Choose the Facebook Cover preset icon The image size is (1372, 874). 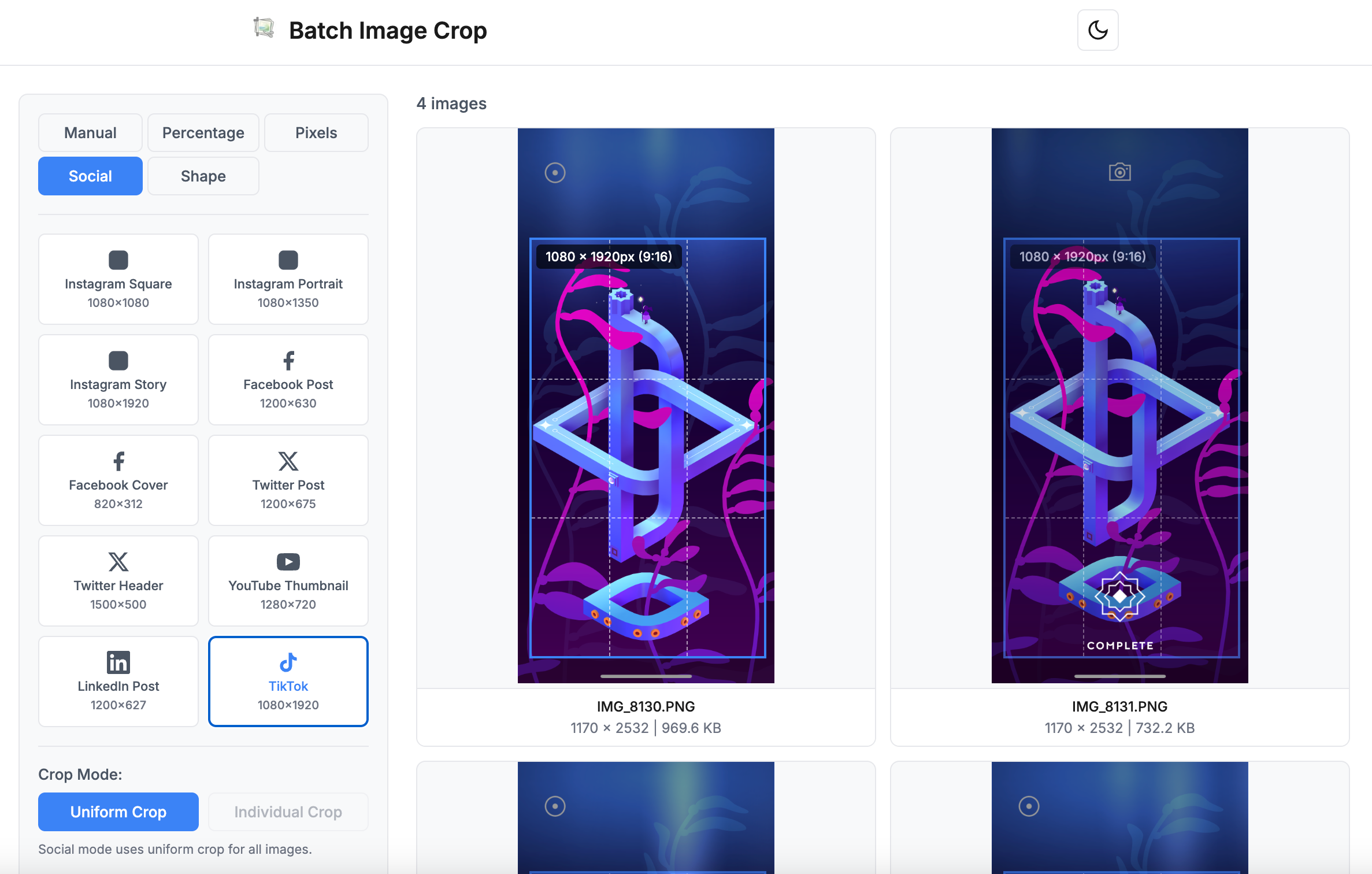coord(118,461)
